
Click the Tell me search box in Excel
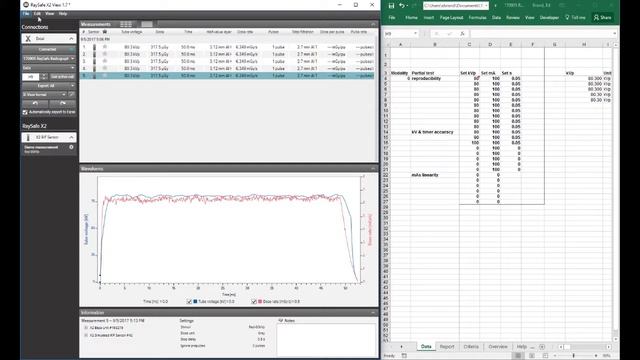pos(575,18)
